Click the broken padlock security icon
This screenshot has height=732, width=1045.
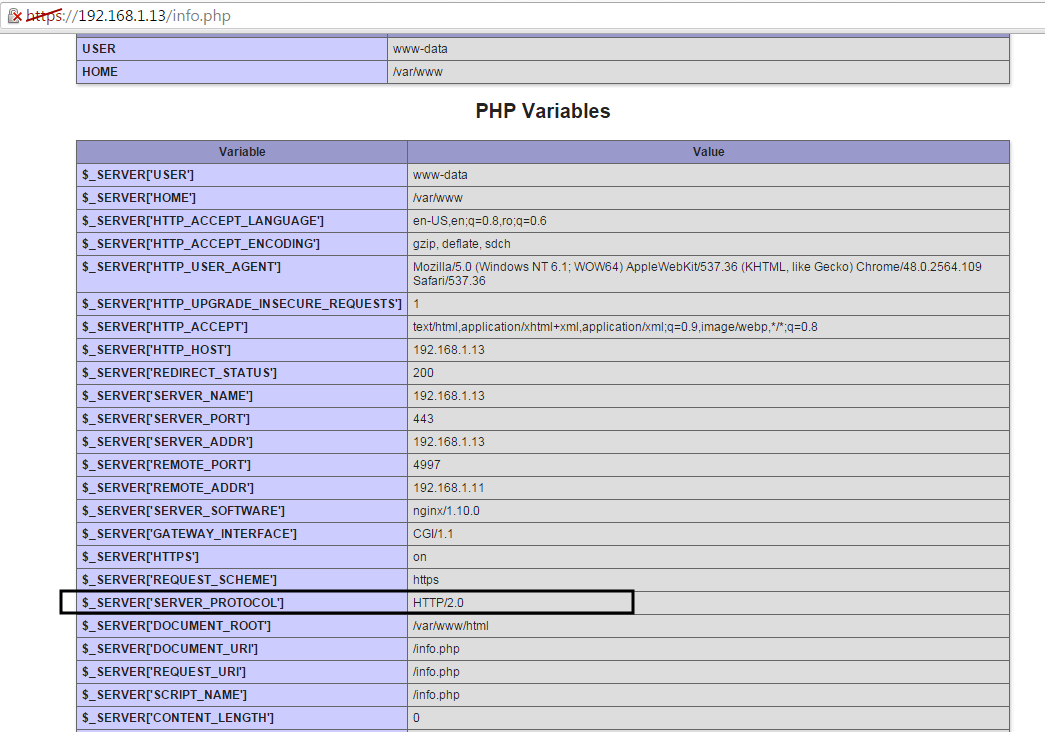tap(14, 16)
